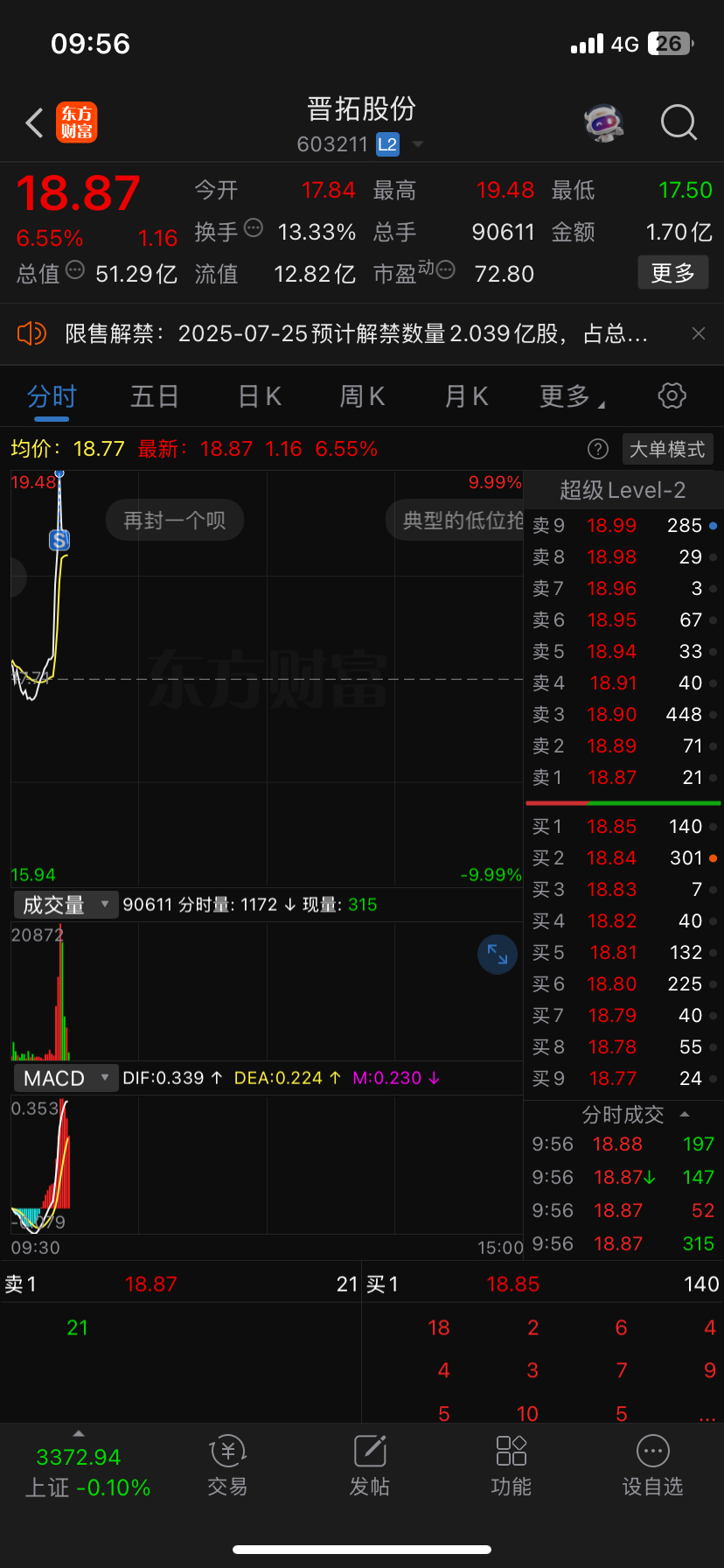Tap the S marker on chart
724x1568 pixels.
pyautogui.click(x=59, y=540)
